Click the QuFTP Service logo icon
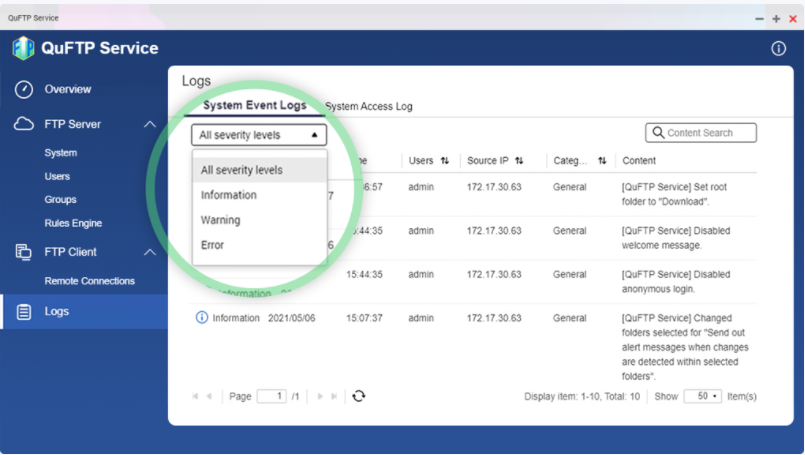The image size is (805, 455). pyautogui.click(x=23, y=48)
